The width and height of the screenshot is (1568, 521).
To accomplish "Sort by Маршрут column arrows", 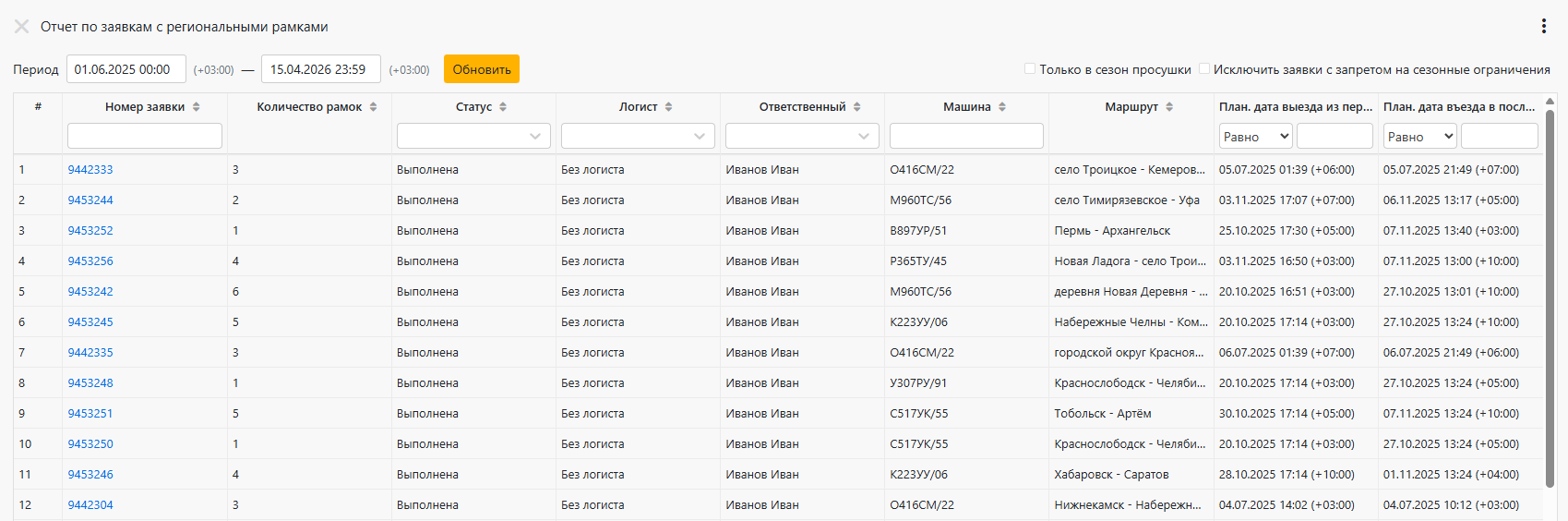I will [1169, 107].
